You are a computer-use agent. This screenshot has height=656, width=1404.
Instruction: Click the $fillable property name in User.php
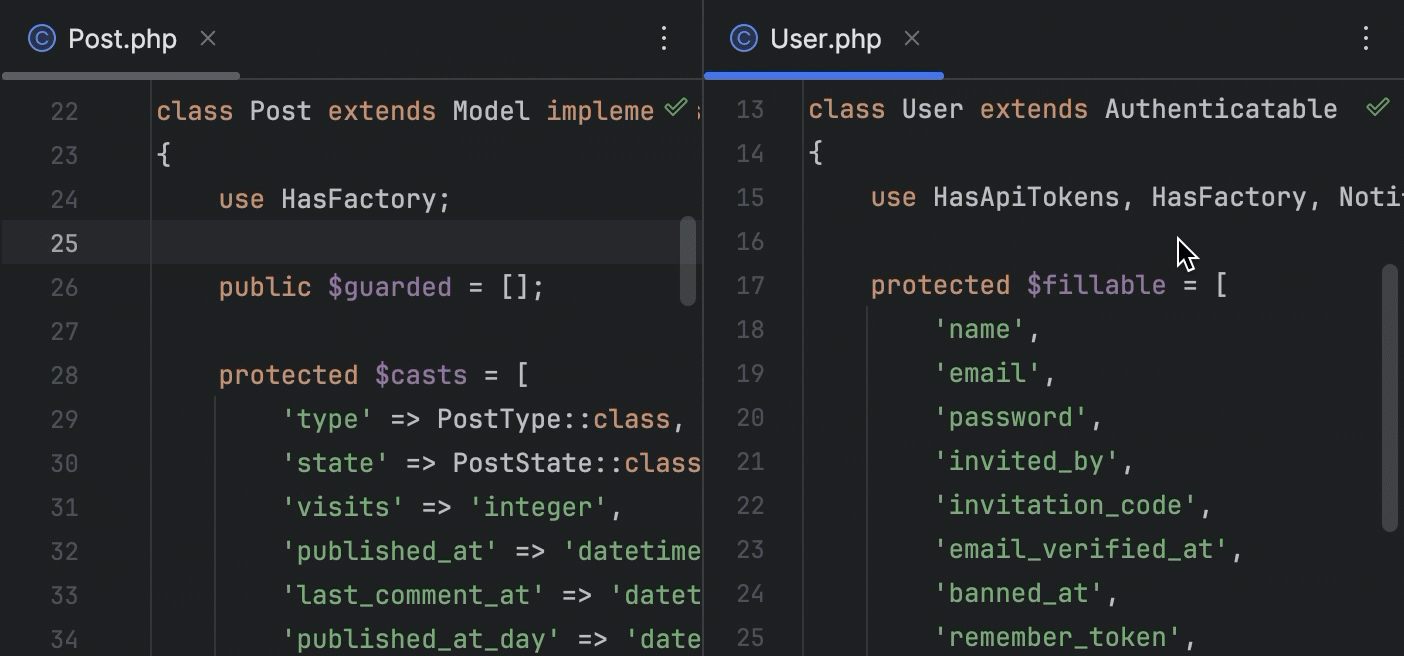(1096, 285)
